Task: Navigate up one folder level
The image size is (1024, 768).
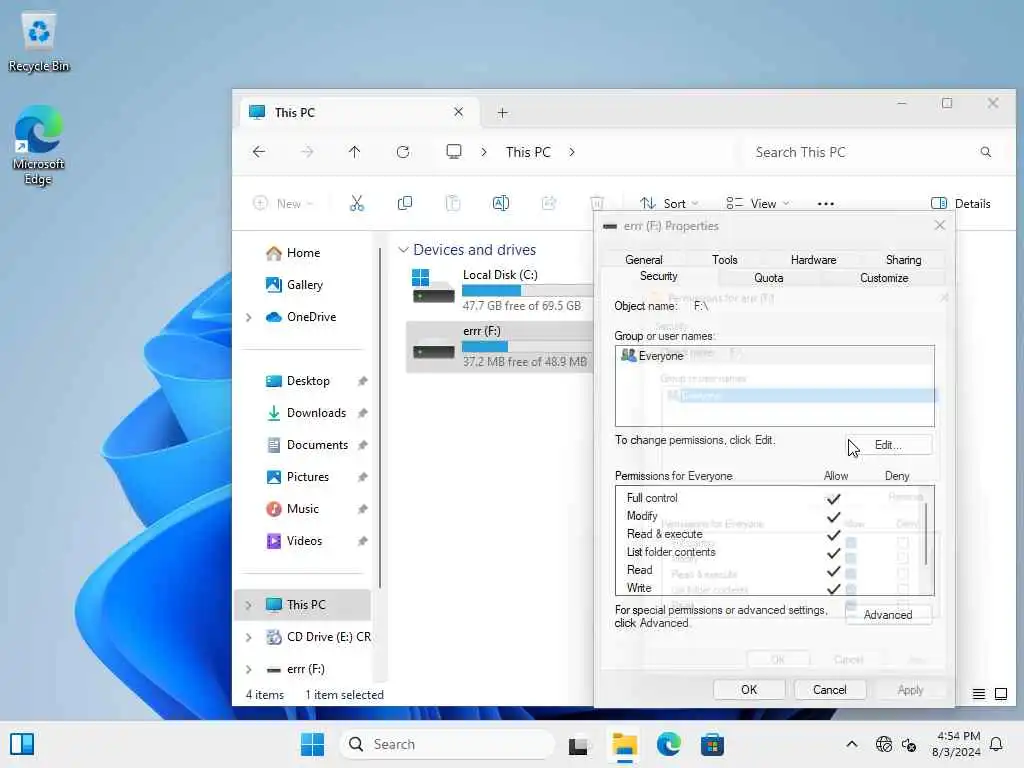Action: coord(355,152)
